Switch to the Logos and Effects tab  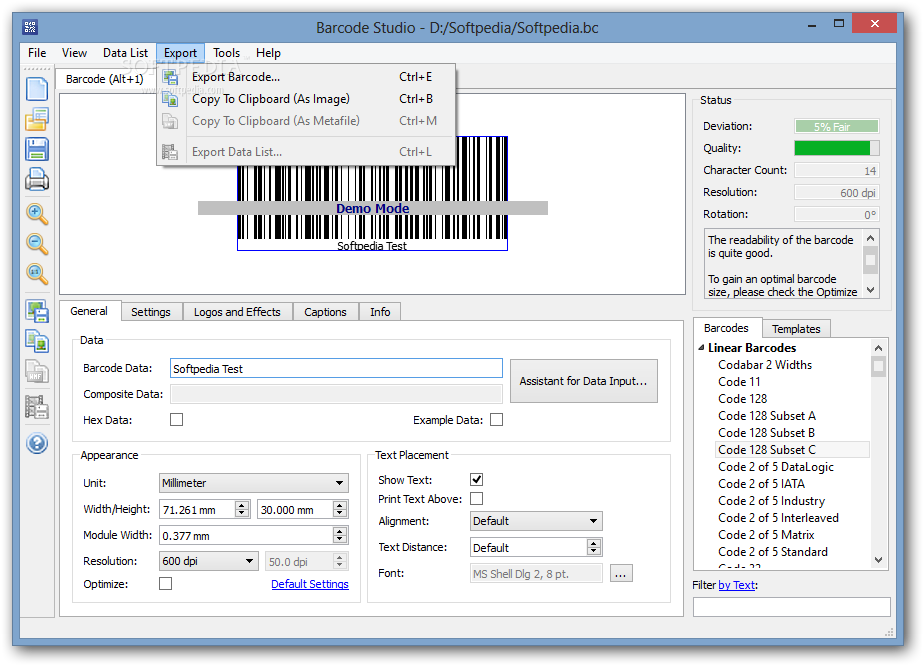pyautogui.click(x=237, y=312)
